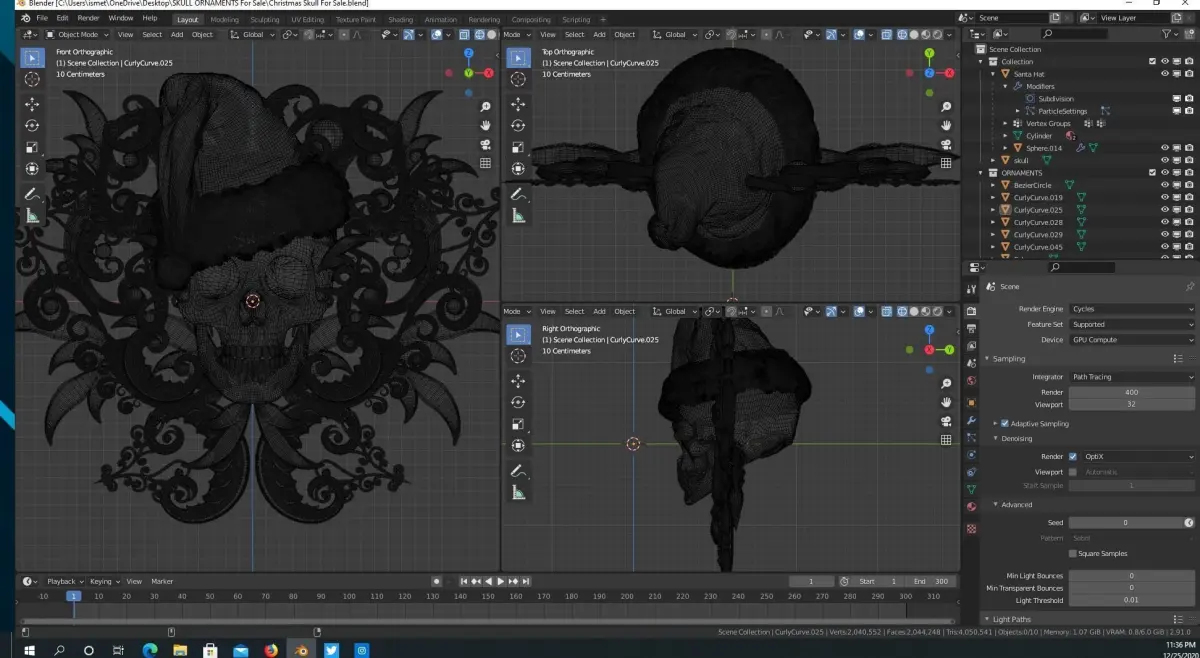Image resolution: width=1200 pixels, height=658 pixels.
Task: Open OptiX denoiser dropdown
Action: click(1138, 456)
